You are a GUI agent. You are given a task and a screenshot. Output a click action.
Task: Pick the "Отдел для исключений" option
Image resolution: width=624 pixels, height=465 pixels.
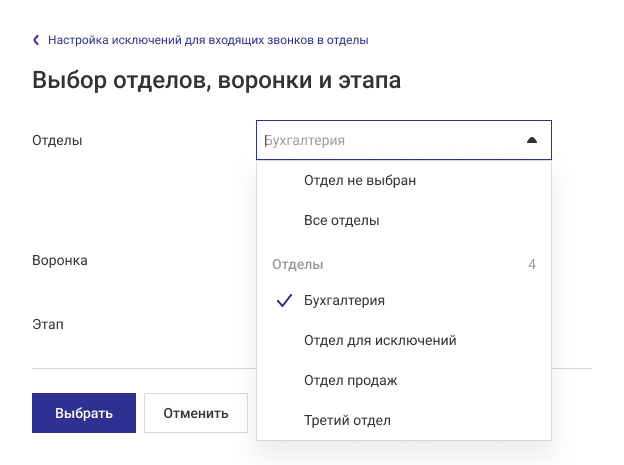pyautogui.click(x=380, y=340)
